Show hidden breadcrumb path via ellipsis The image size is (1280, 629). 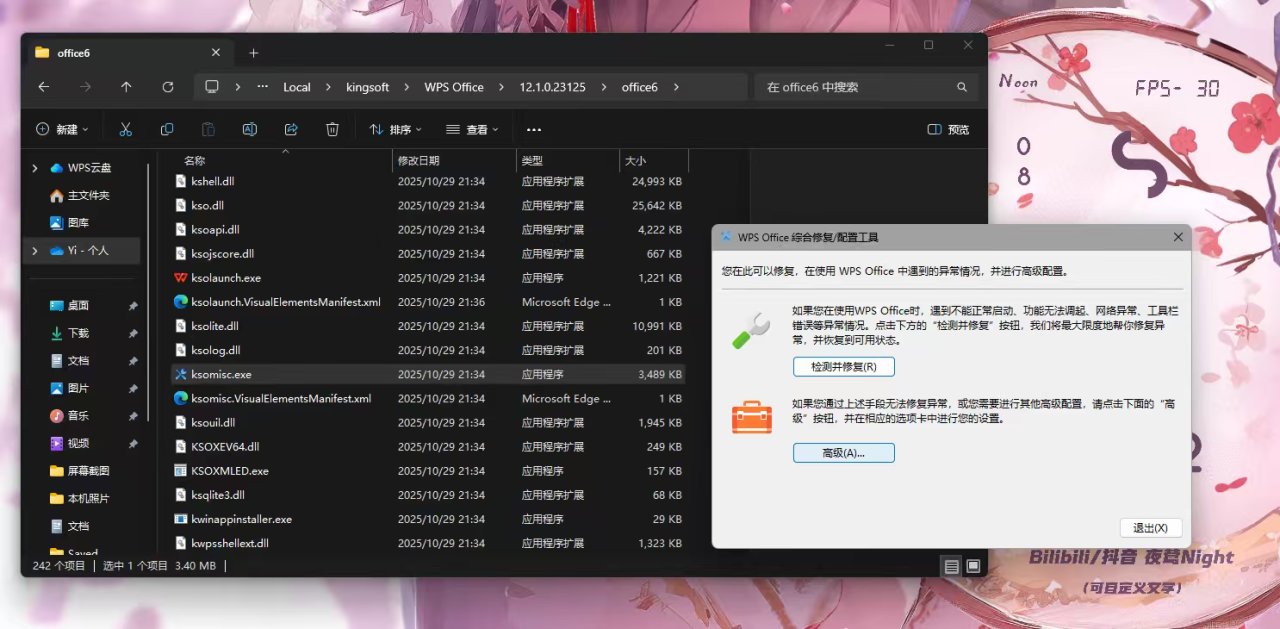263,87
